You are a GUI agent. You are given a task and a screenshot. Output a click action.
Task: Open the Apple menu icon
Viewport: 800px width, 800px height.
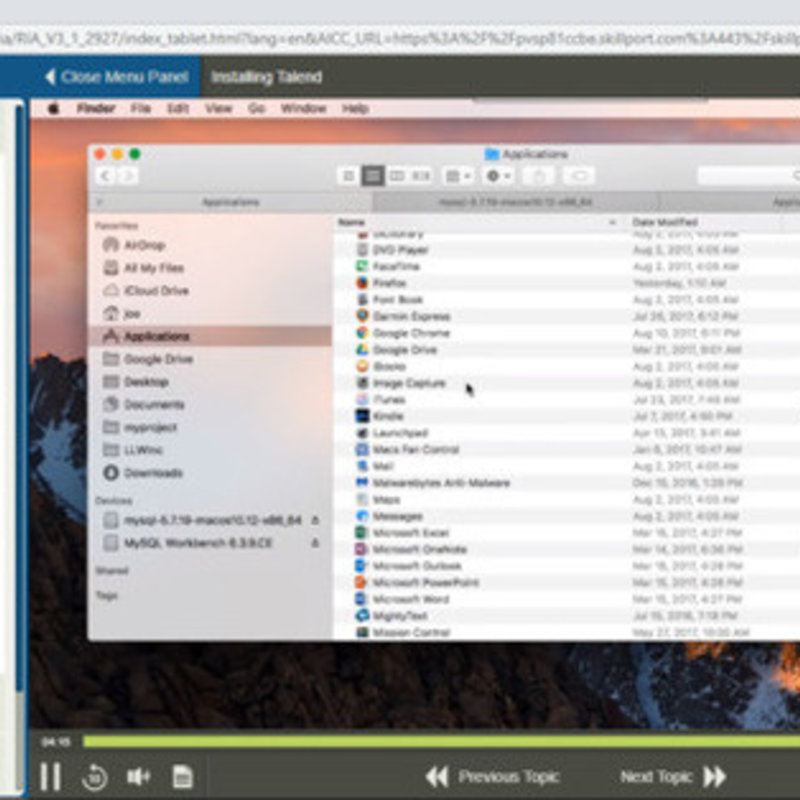click(x=53, y=108)
